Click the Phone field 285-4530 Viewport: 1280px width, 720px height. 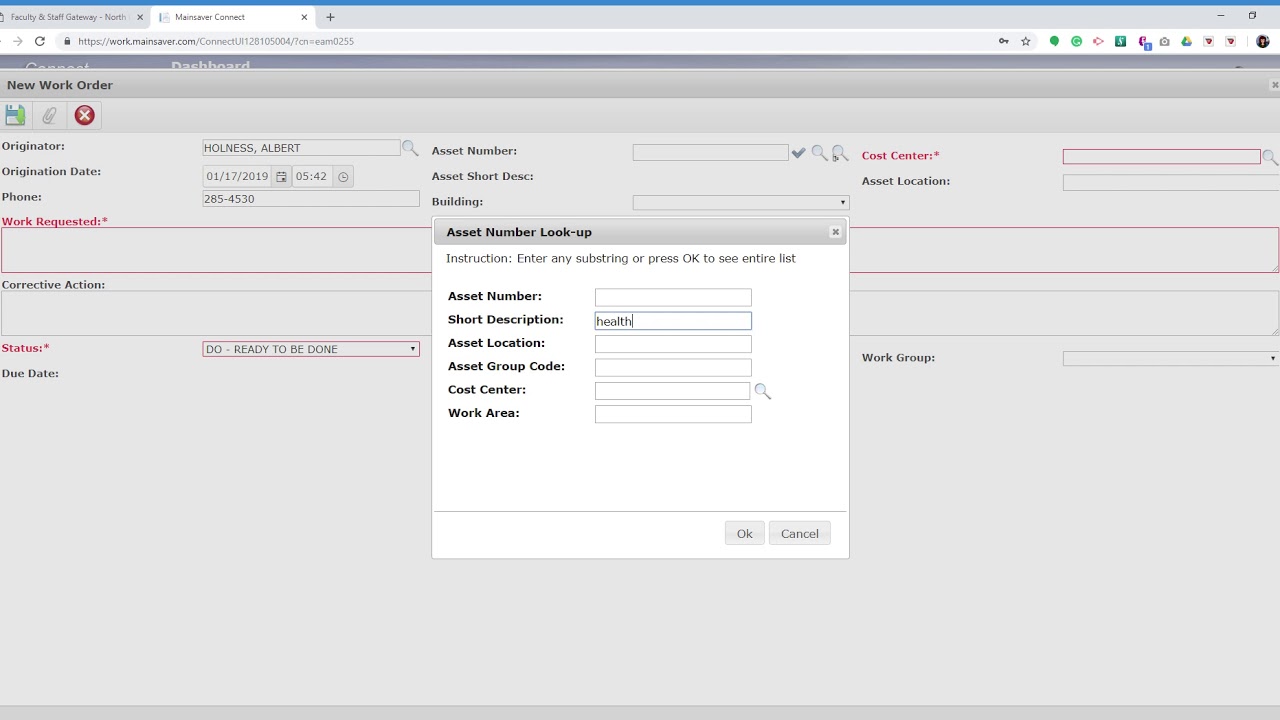311,199
